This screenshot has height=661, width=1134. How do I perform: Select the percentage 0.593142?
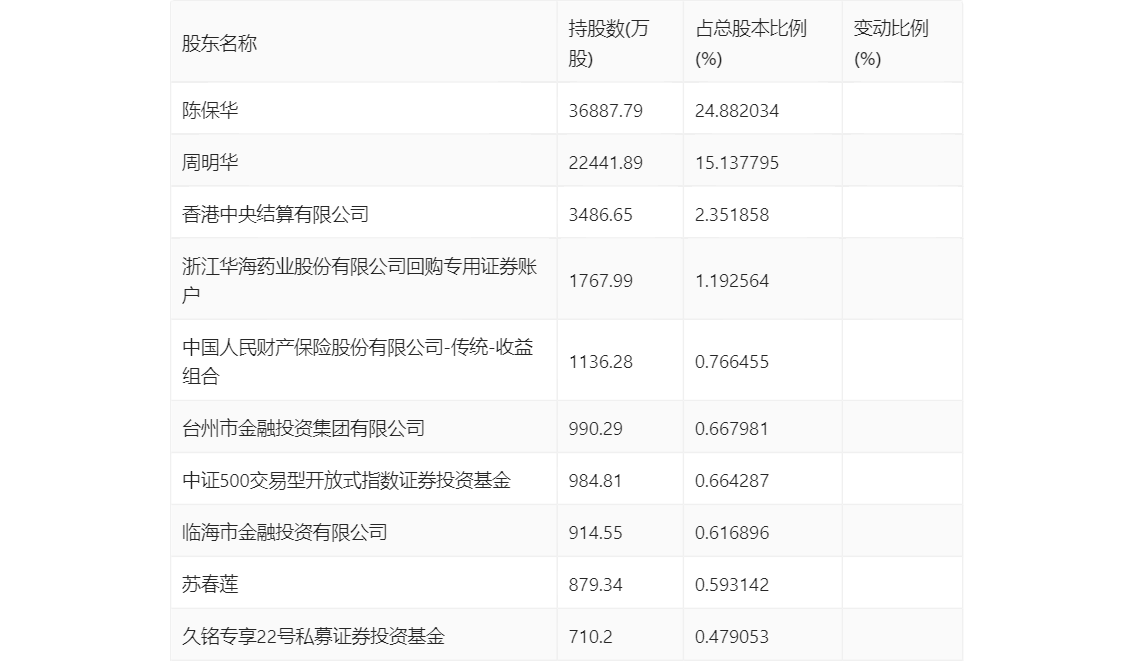pyautogui.click(x=732, y=585)
